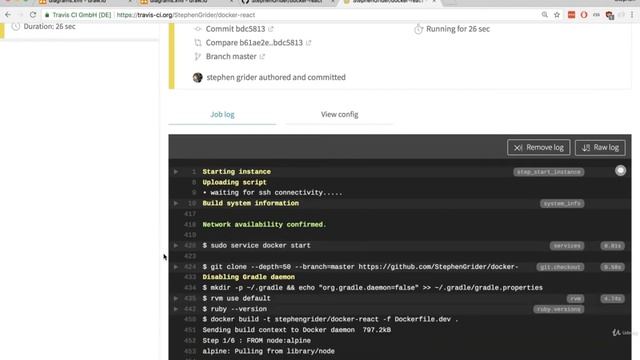640x360 pixels.
Task: Open the red extension icon in toolbar
Action: [571, 15]
